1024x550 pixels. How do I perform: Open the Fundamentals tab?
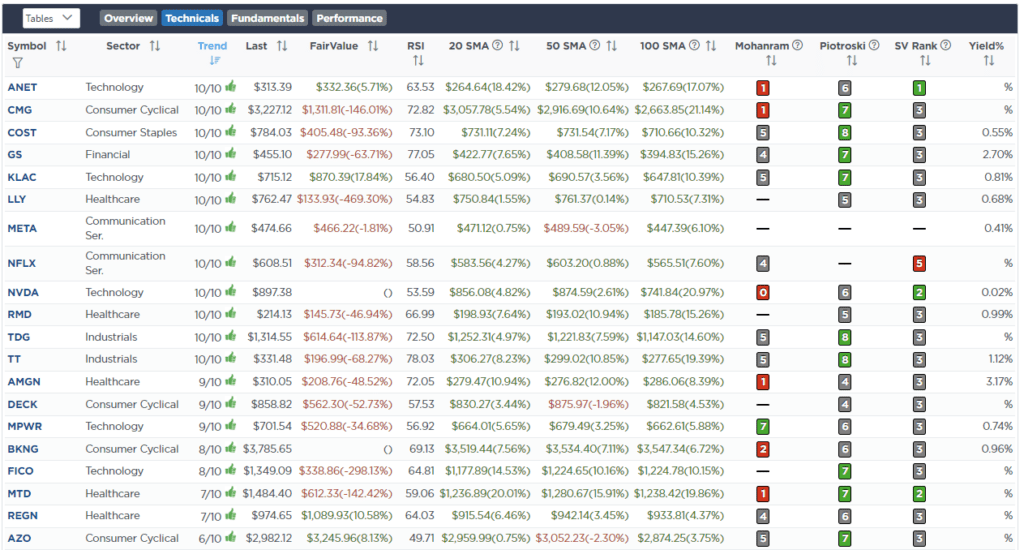coord(267,18)
